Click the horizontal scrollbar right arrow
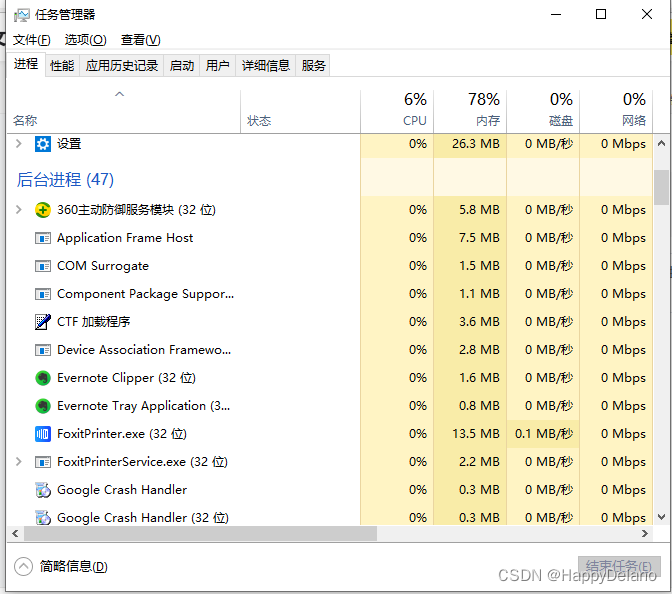Screen dimensions: 672x594 coord(645,534)
